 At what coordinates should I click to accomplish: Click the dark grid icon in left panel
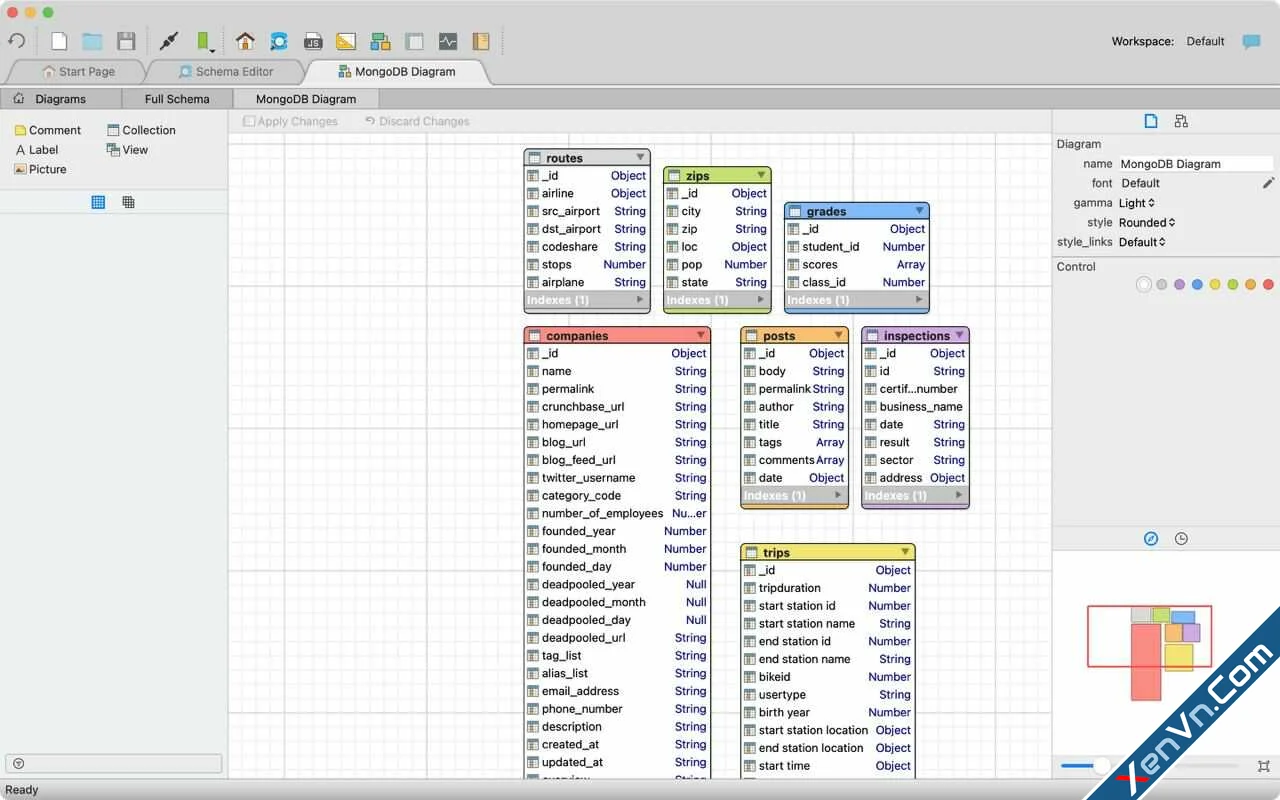[128, 202]
